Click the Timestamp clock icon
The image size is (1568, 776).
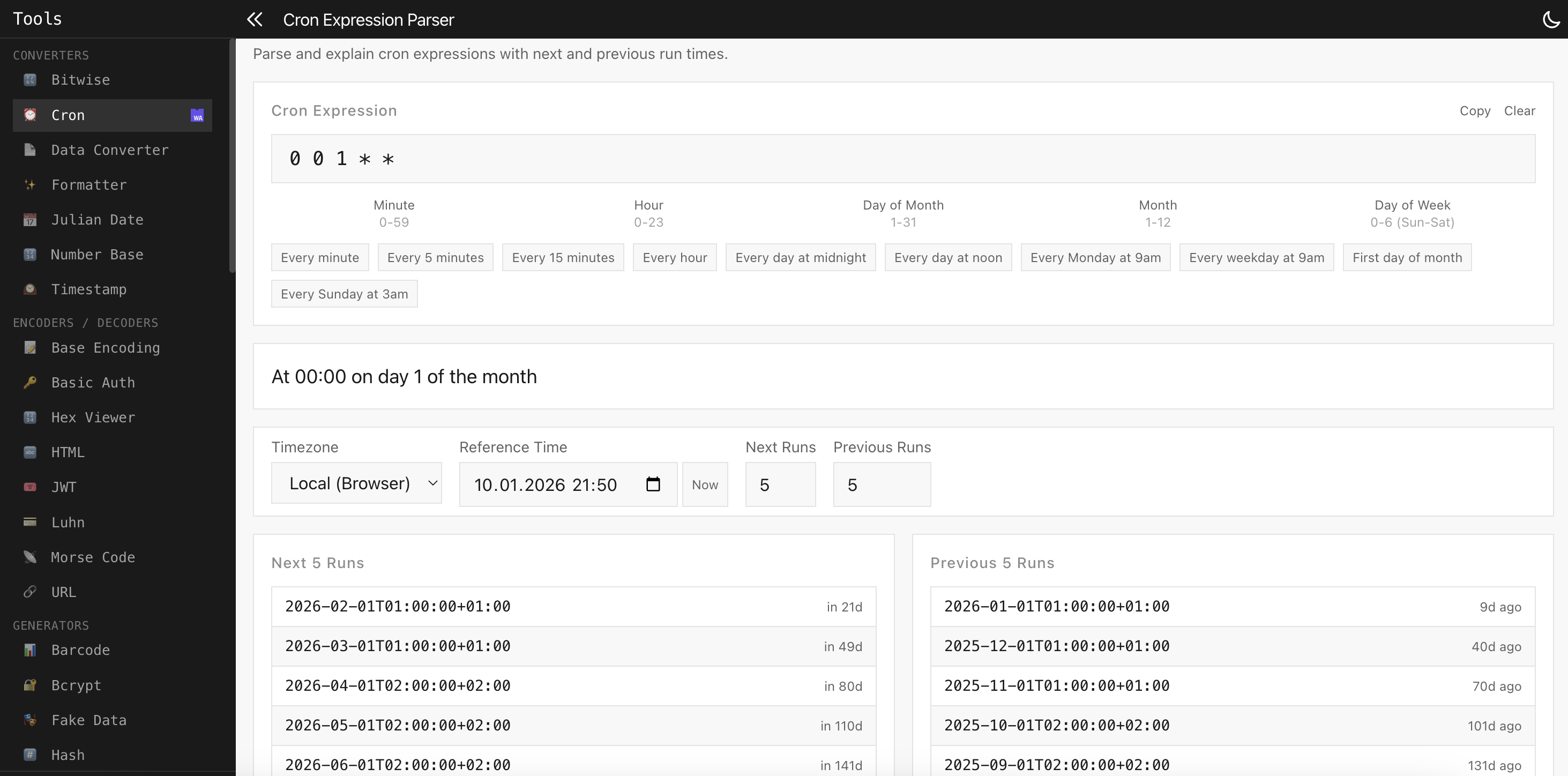[30, 289]
